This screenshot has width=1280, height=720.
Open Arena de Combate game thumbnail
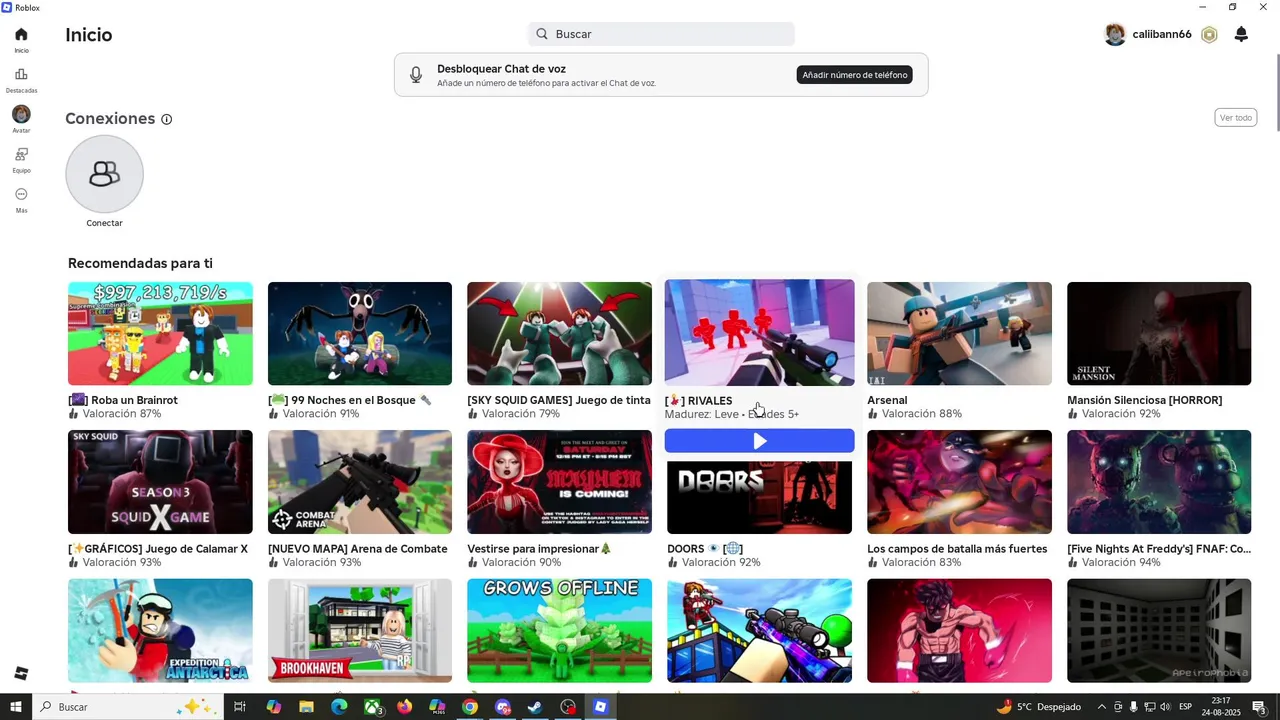tap(360, 482)
